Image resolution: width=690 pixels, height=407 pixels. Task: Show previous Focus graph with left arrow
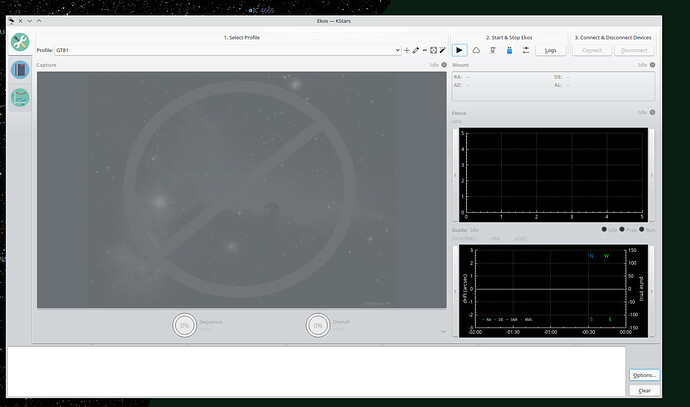point(455,175)
